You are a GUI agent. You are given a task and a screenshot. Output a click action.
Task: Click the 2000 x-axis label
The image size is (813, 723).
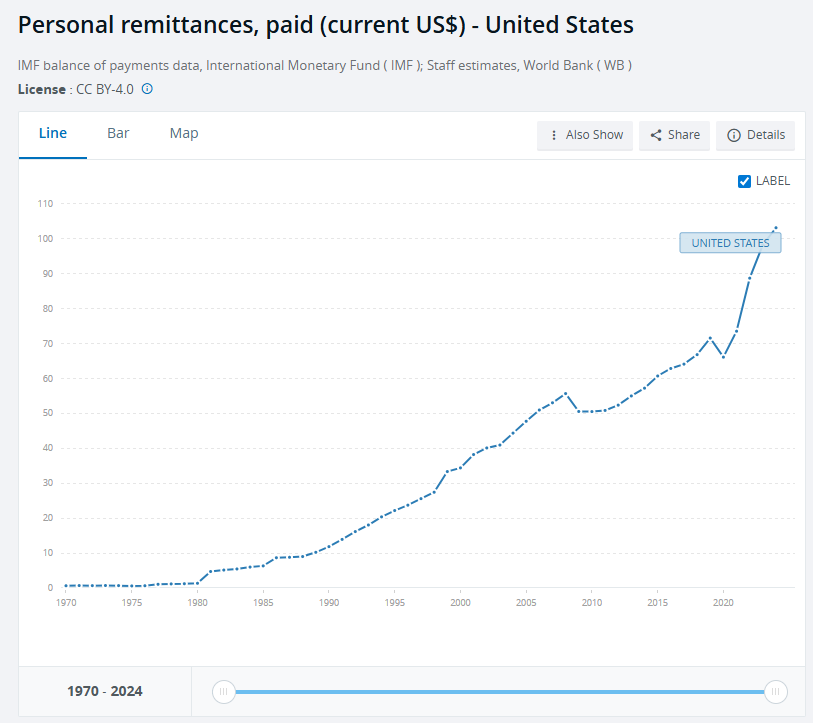[460, 603]
